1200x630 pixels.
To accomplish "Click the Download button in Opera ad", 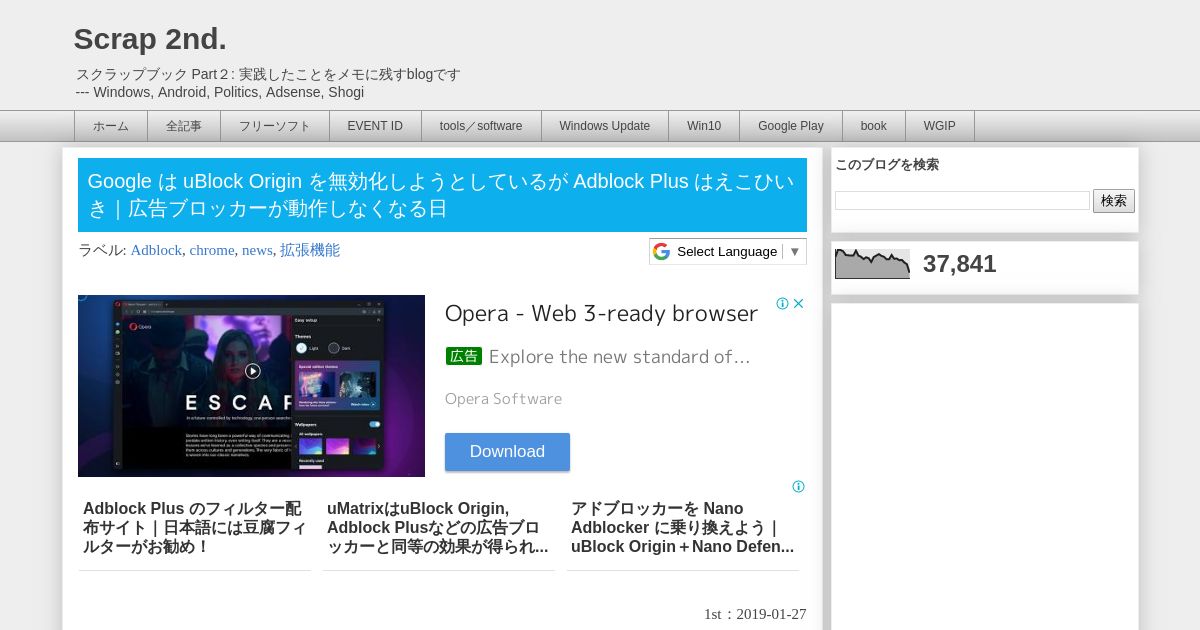I will 507,452.
